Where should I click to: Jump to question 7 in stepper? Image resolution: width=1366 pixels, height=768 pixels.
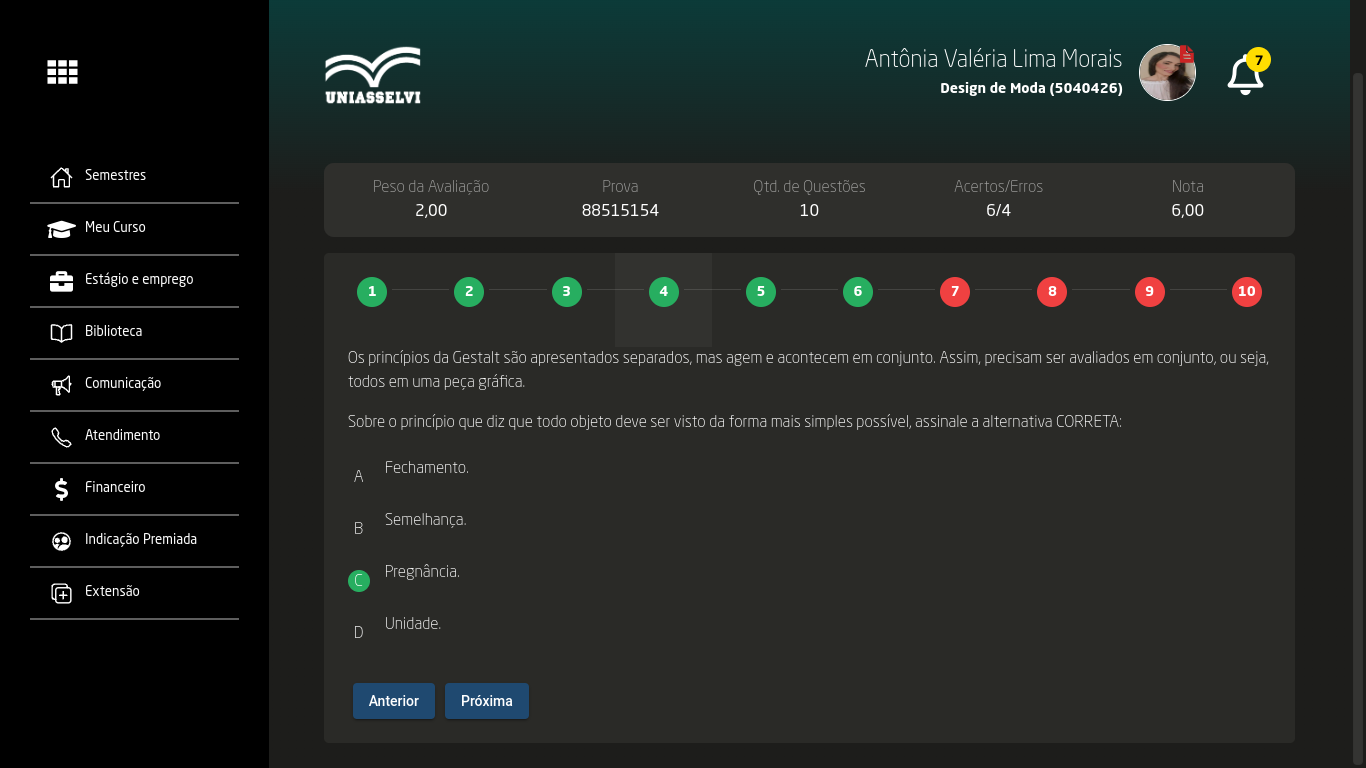[955, 292]
